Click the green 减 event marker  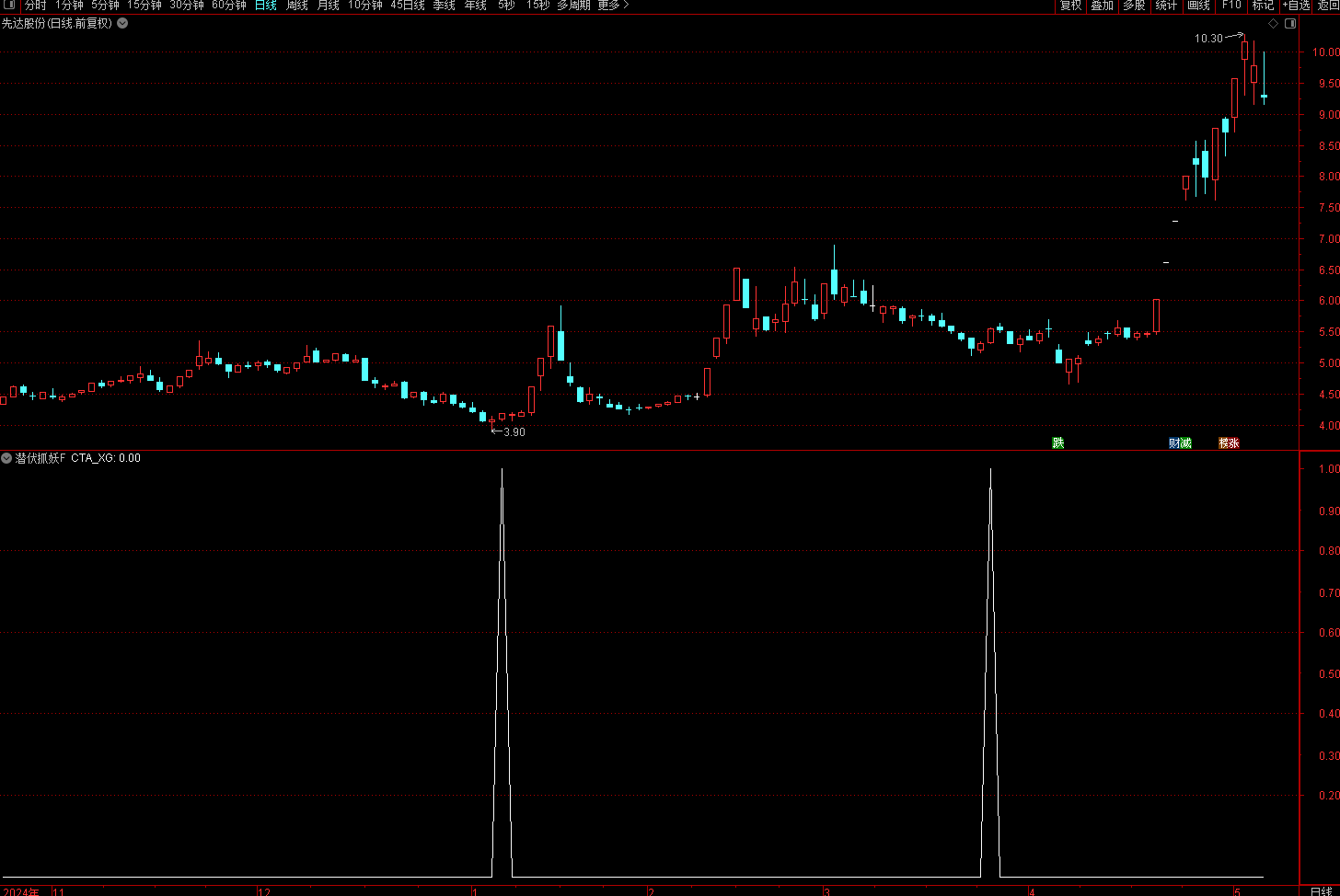[1186, 442]
